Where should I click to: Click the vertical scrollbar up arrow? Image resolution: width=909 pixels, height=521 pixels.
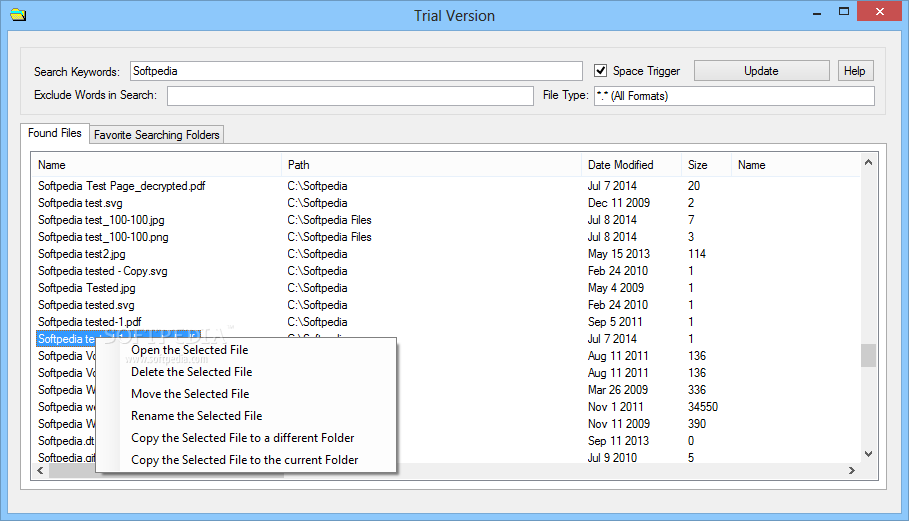(x=868, y=162)
